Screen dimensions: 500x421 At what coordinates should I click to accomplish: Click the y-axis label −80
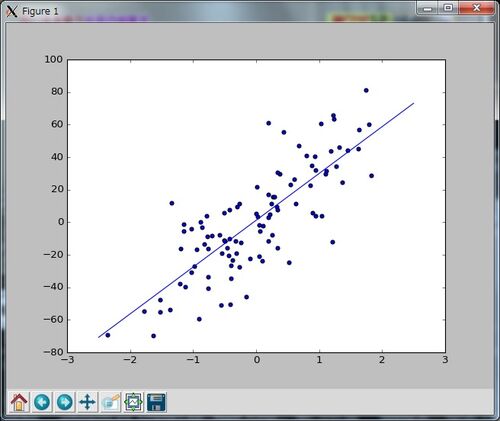pos(54,352)
